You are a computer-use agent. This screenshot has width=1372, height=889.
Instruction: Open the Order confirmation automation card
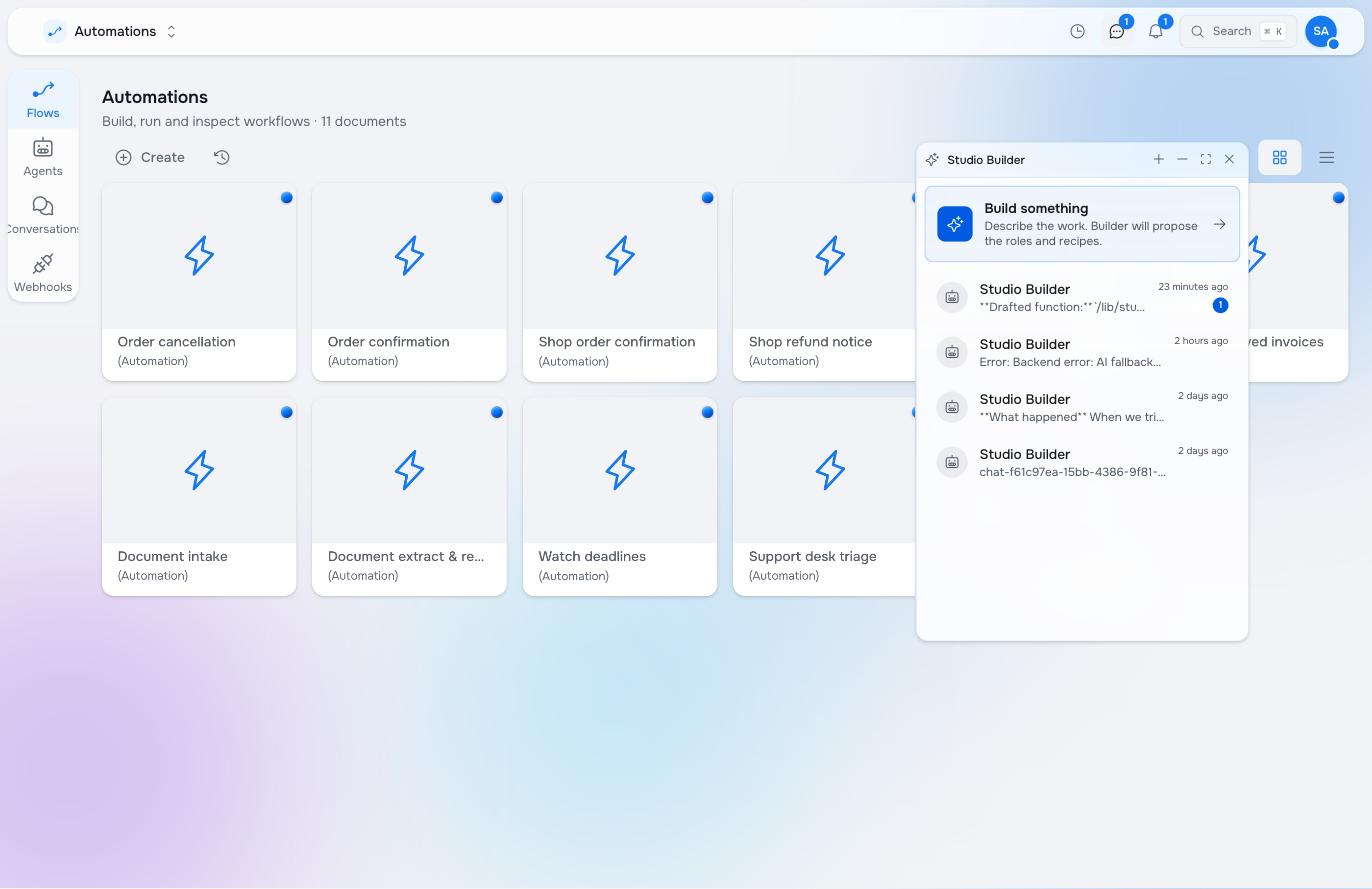pos(409,282)
